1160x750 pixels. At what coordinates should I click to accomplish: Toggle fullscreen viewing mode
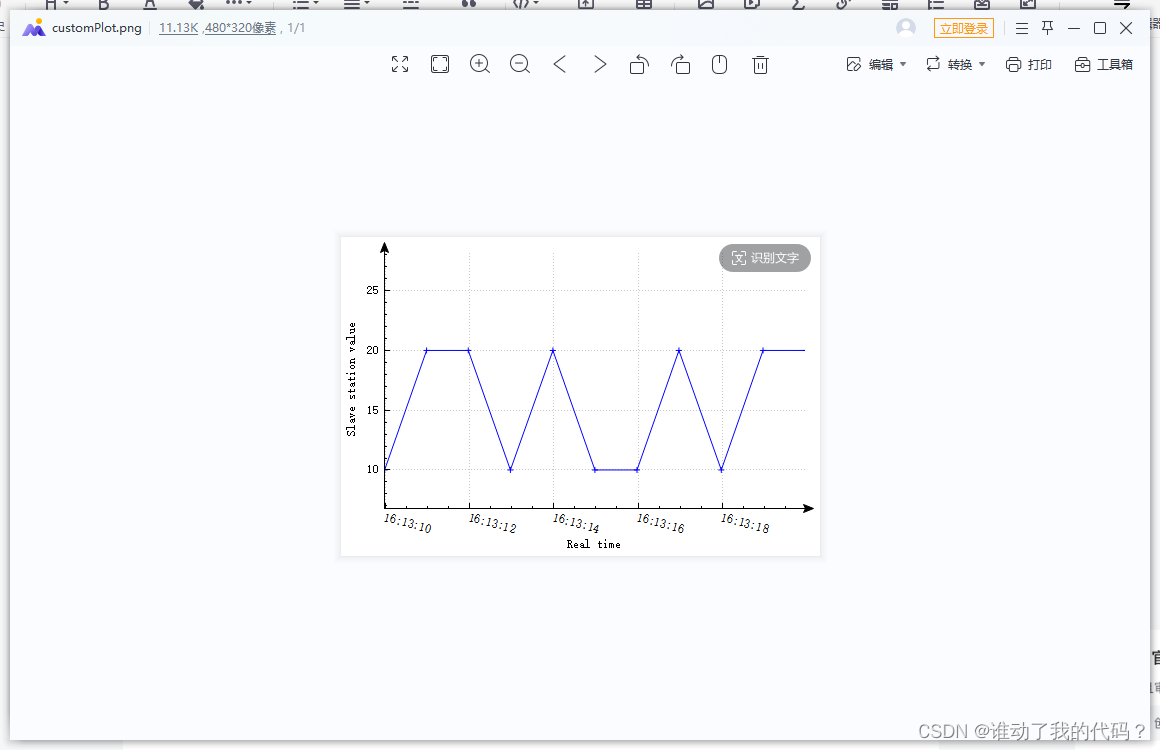point(400,64)
